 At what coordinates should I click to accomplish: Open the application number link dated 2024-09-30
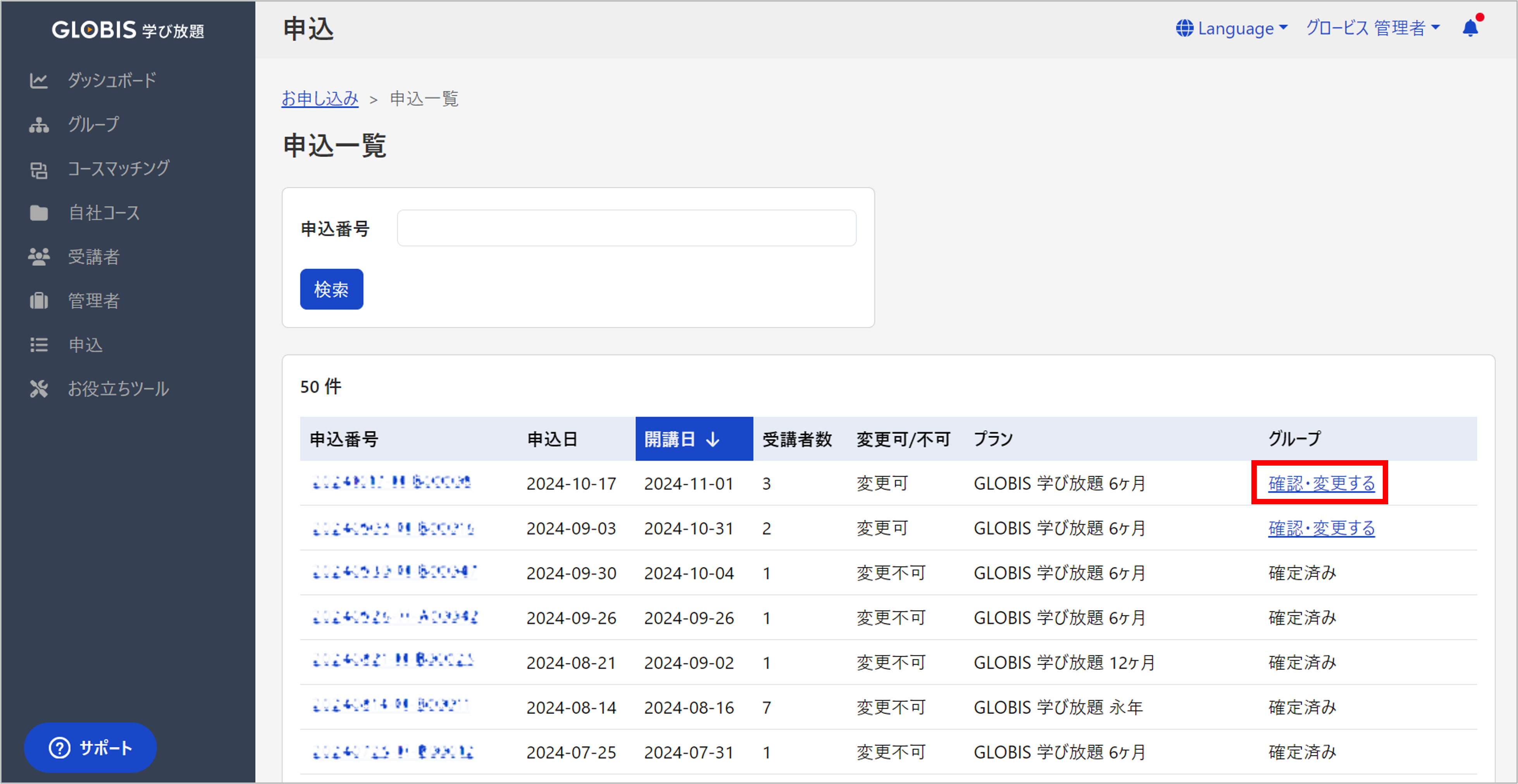click(394, 573)
